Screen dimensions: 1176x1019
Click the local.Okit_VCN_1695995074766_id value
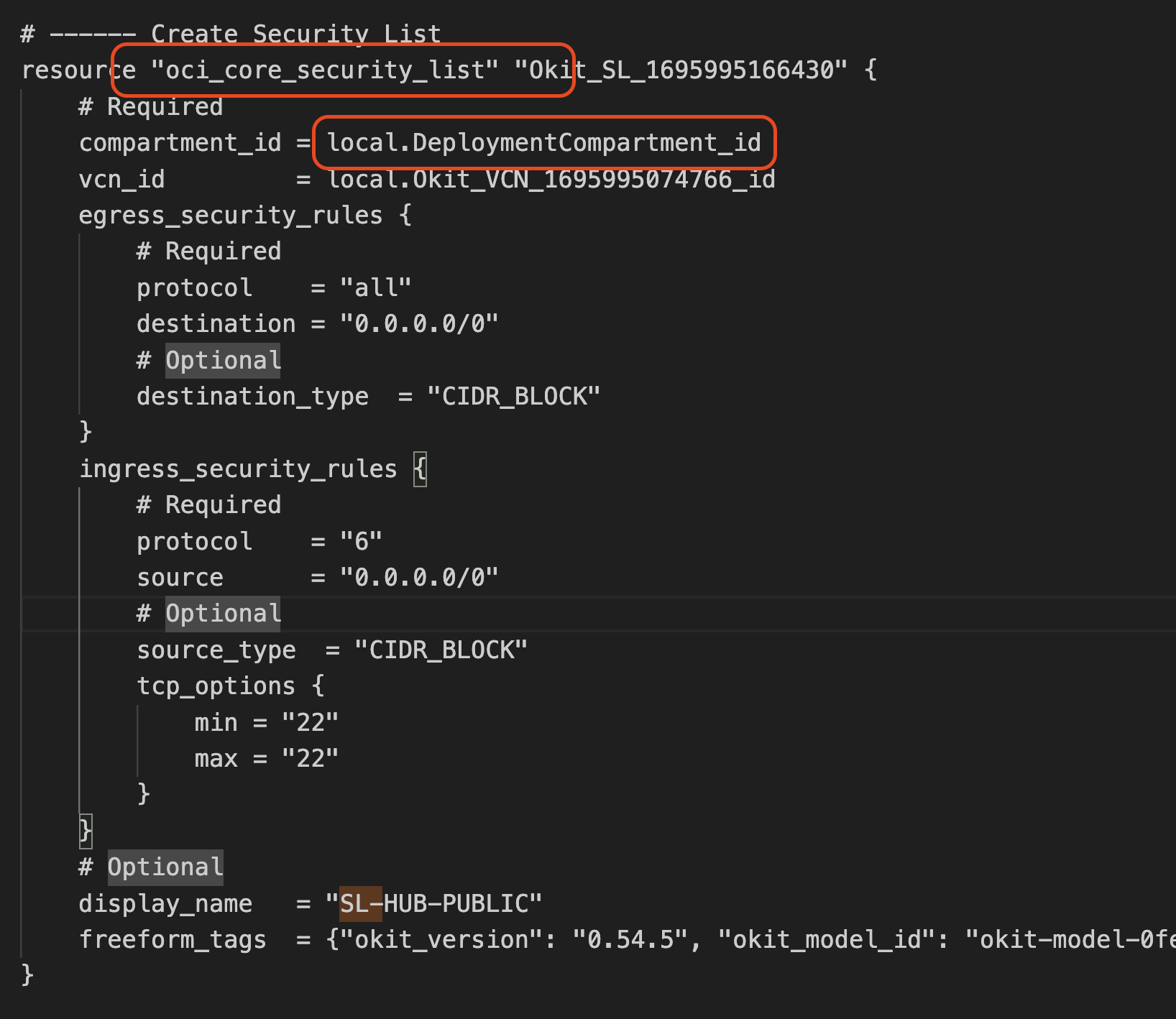click(551, 179)
